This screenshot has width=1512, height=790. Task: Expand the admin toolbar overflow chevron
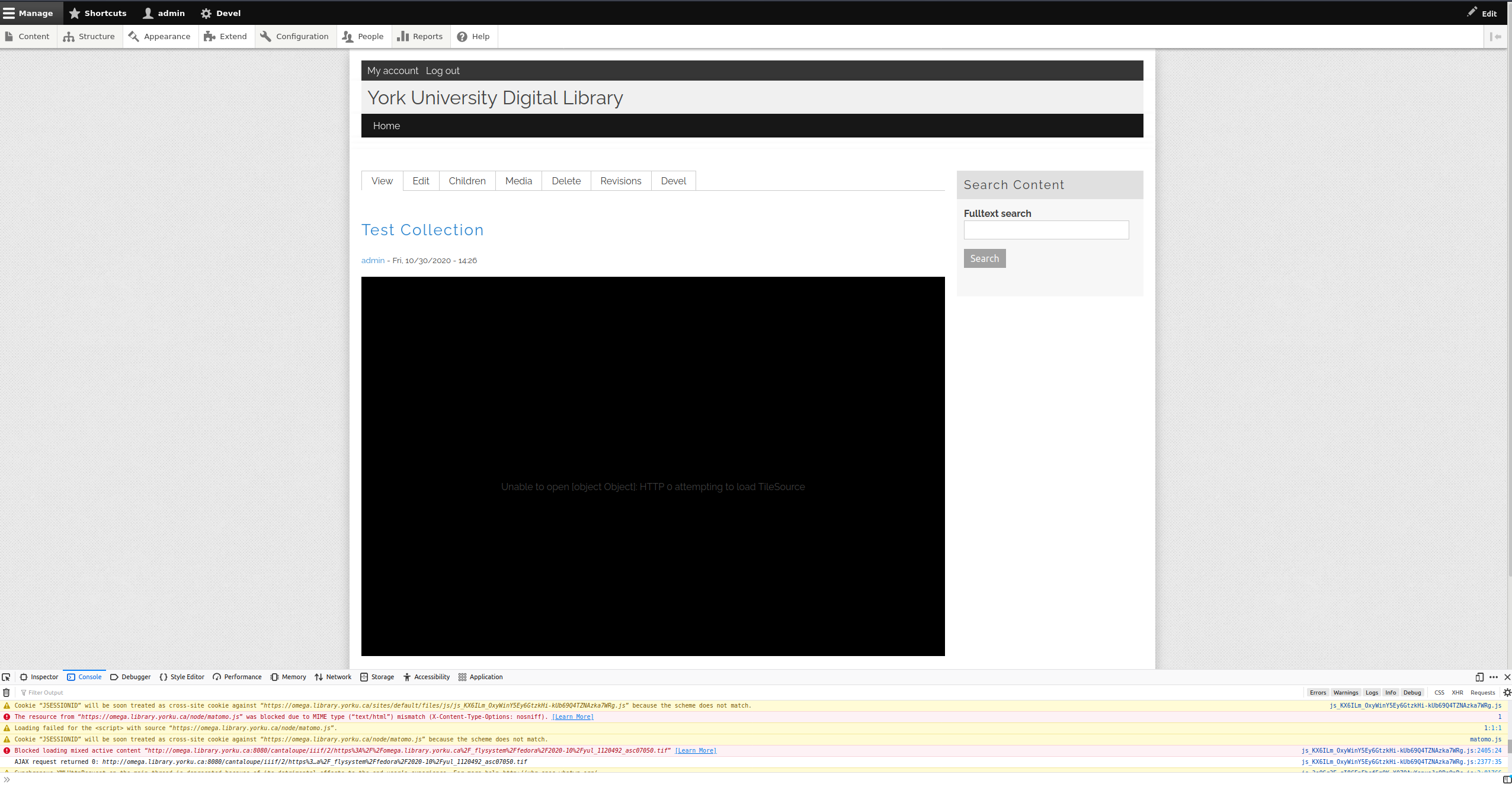[x=1496, y=36]
